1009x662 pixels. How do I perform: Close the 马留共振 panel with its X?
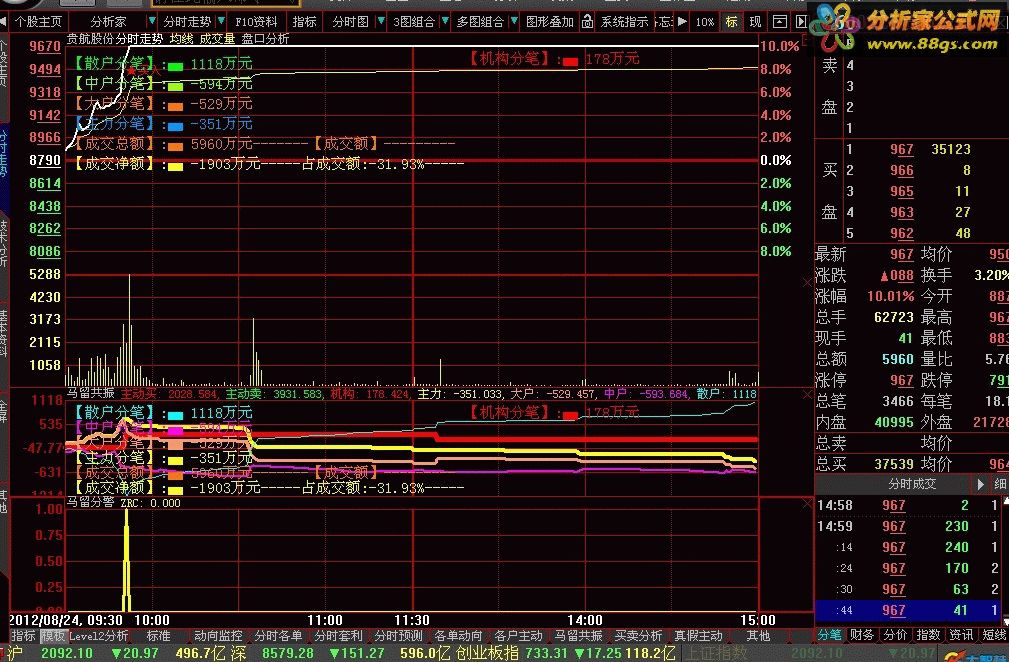[808, 394]
